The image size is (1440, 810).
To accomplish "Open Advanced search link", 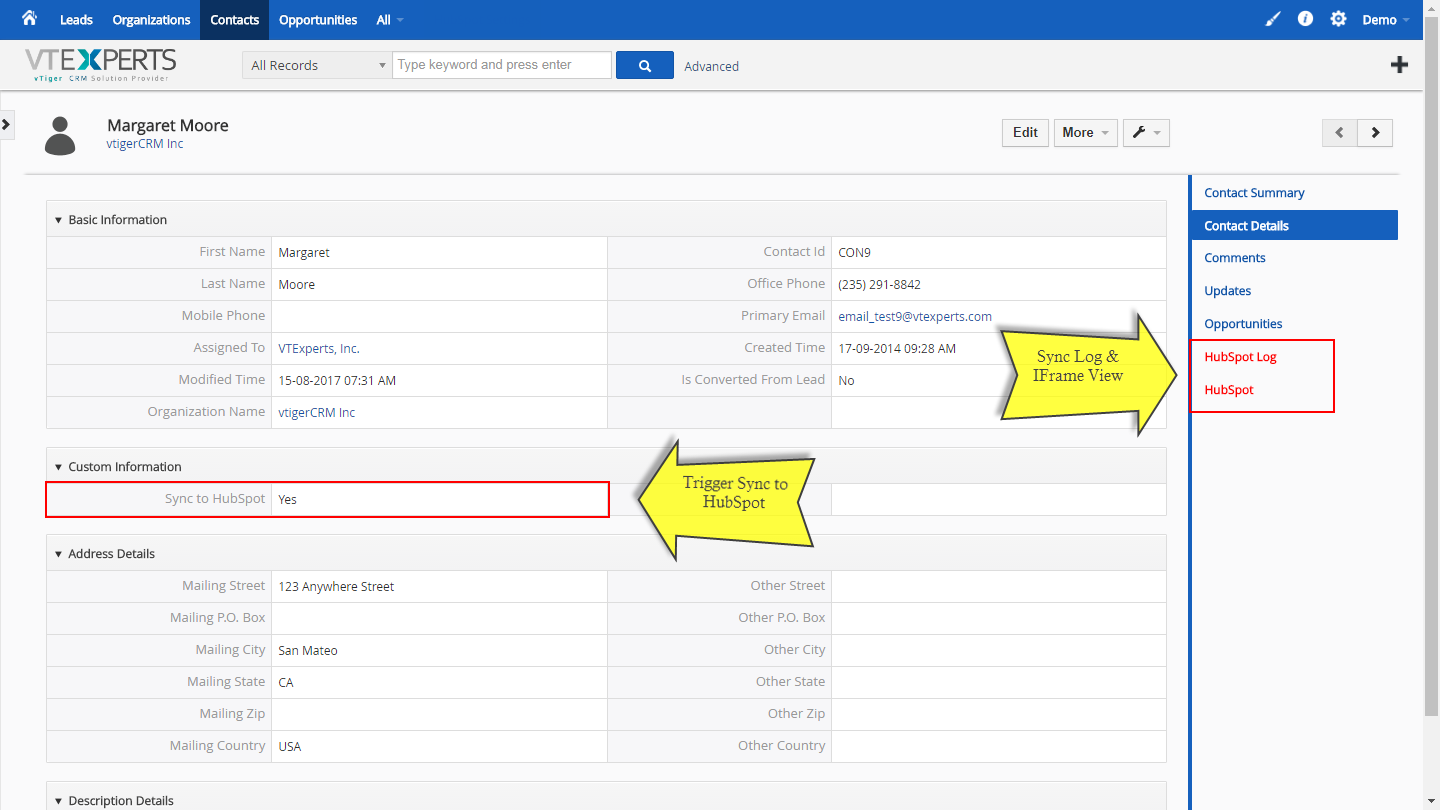I will [x=712, y=66].
